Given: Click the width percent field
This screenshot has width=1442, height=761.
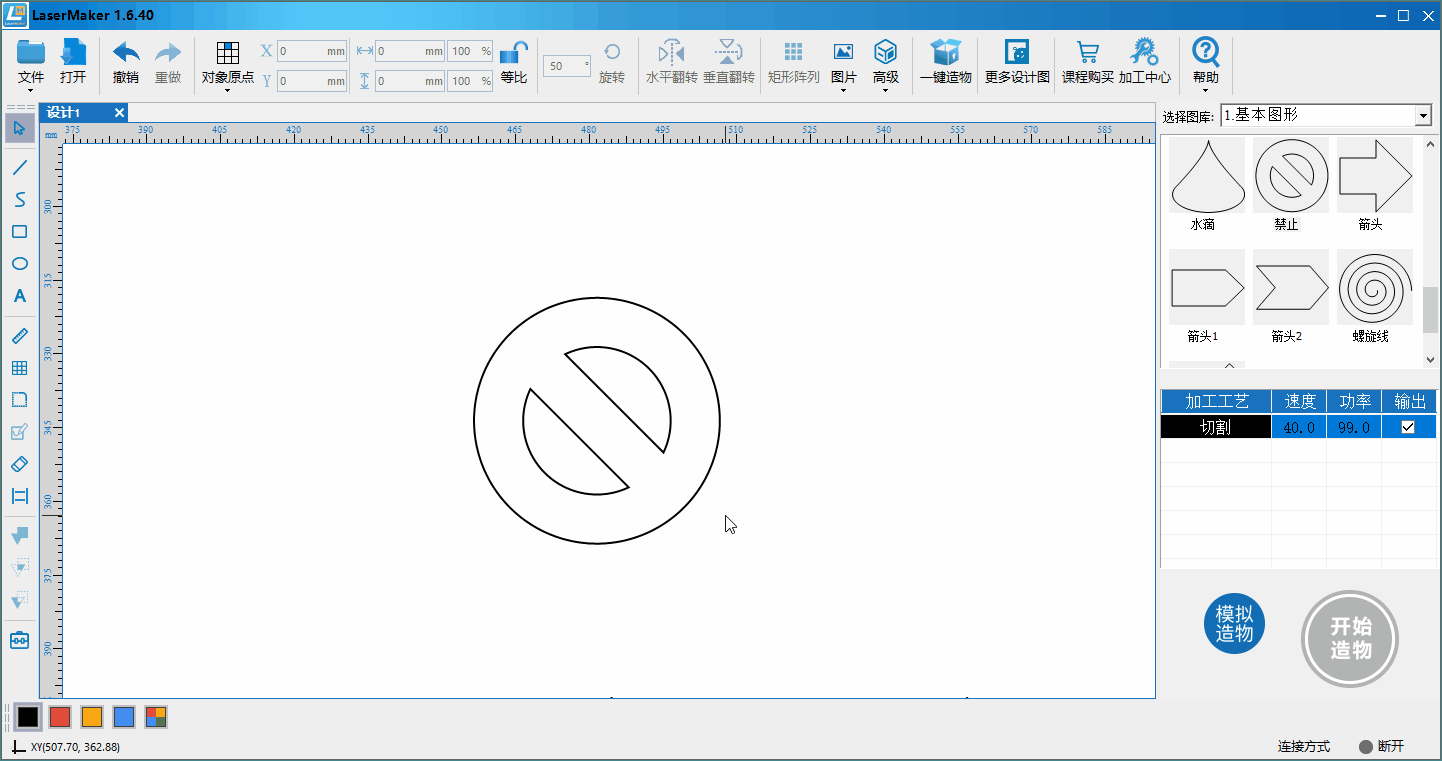Looking at the screenshot, I should click(470, 51).
